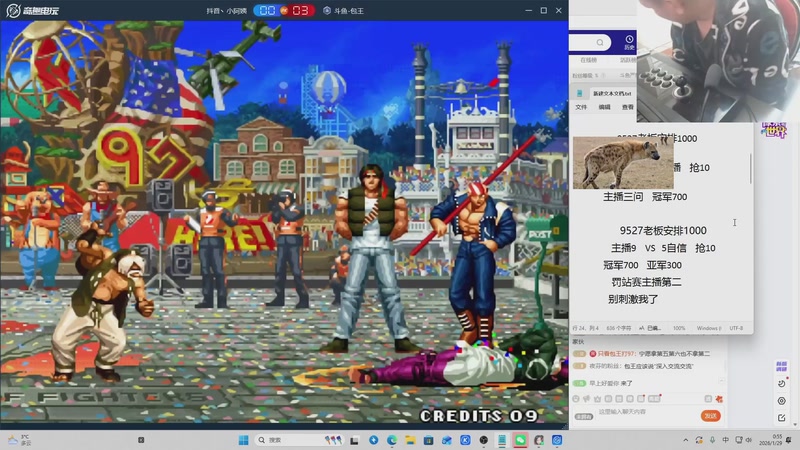
Task: Open the green WeChat icon on taskbar
Action: pos(520,440)
